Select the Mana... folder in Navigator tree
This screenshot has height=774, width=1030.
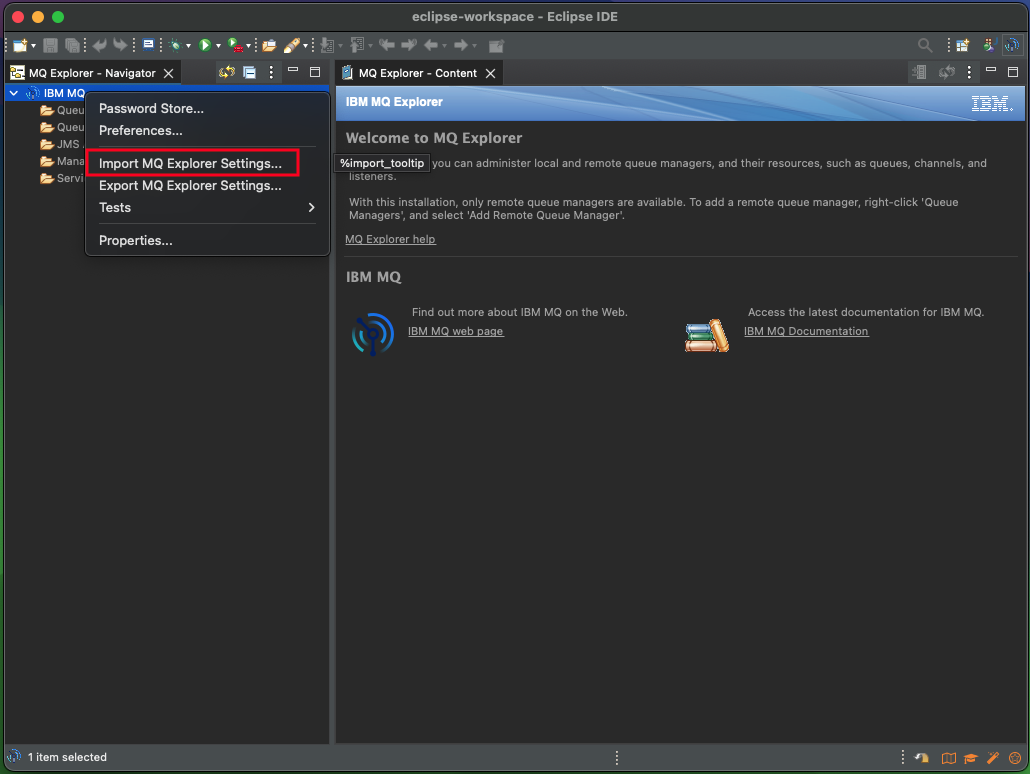pos(62,161)
